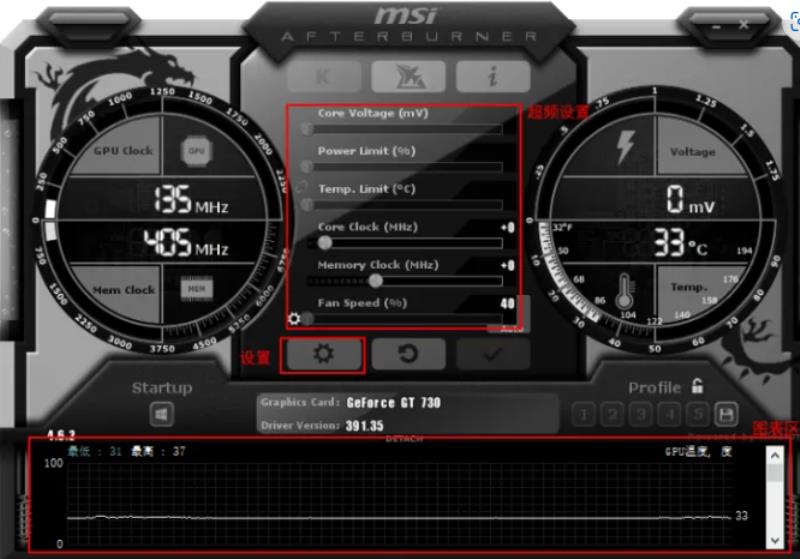Screen dimensions: 800x559
Task: Click the GPU Clock label
Action: click(x=123, y=151)
